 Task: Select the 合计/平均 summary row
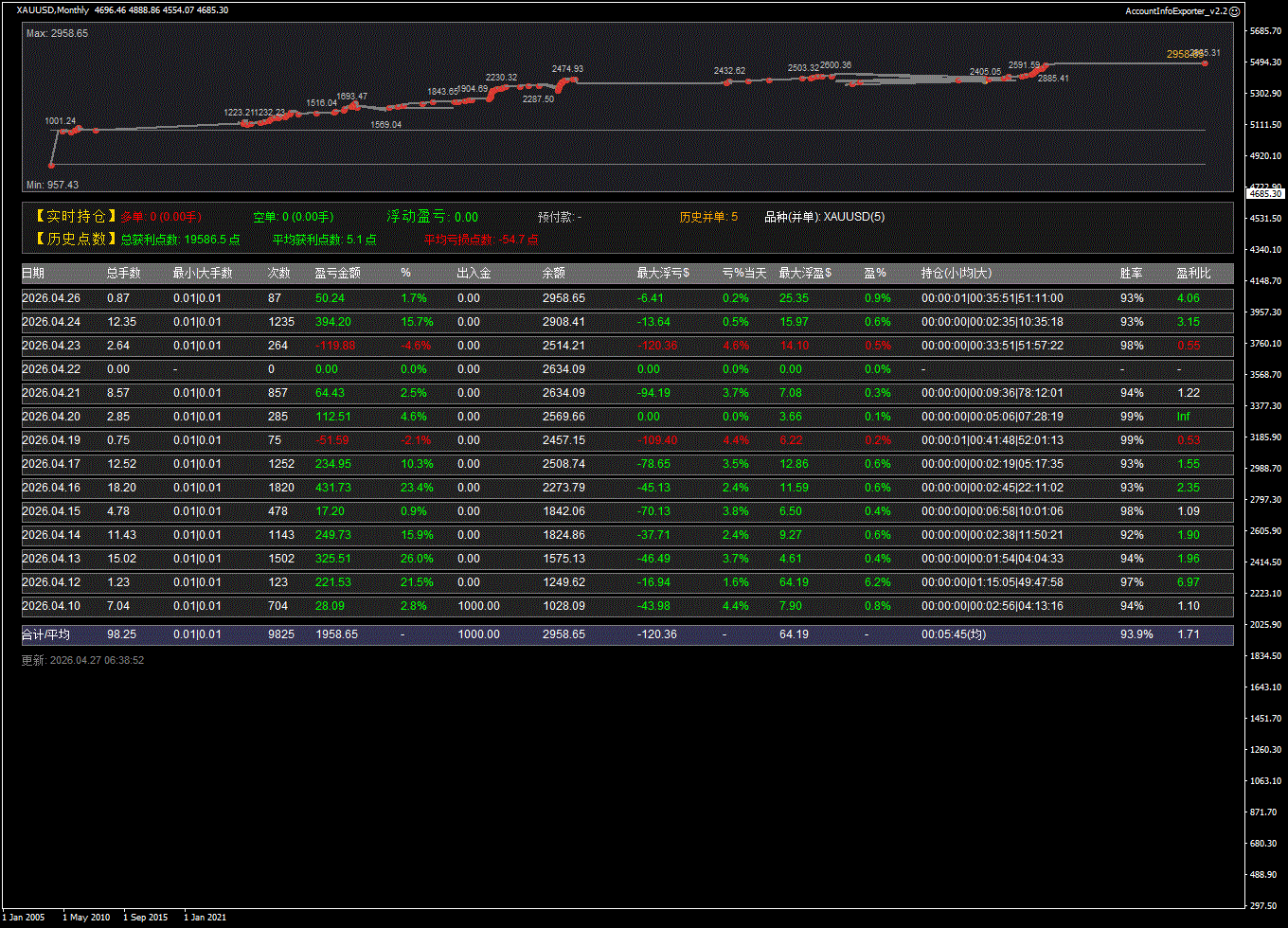45,634
